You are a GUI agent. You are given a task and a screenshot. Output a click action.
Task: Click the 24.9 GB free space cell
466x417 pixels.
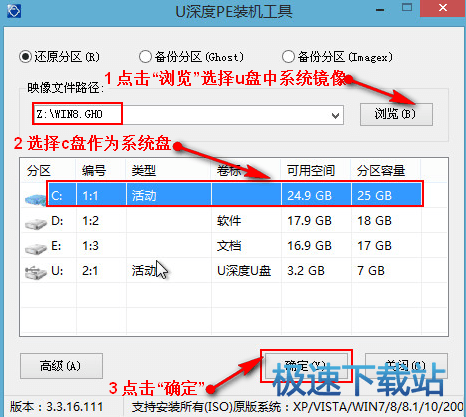(x=309, y=196)
